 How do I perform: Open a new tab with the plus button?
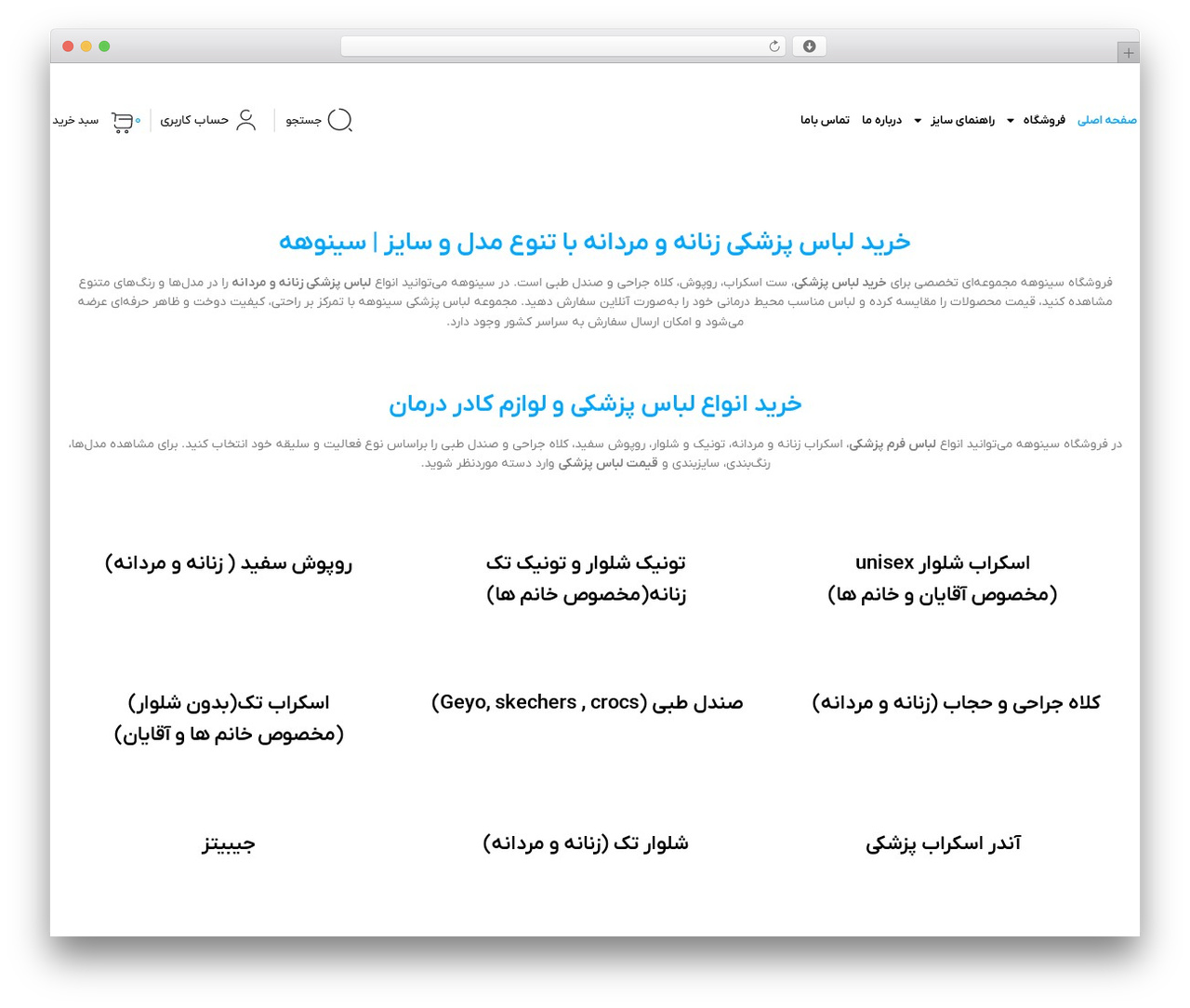coord(1128,53)
